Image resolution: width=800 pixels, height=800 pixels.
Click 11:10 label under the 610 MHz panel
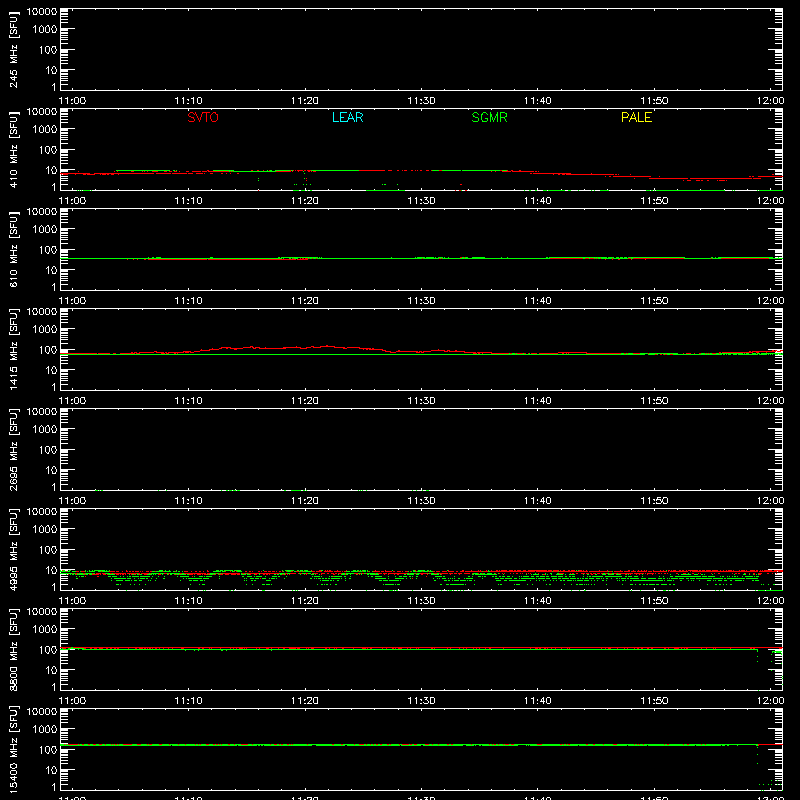[188, 301]
